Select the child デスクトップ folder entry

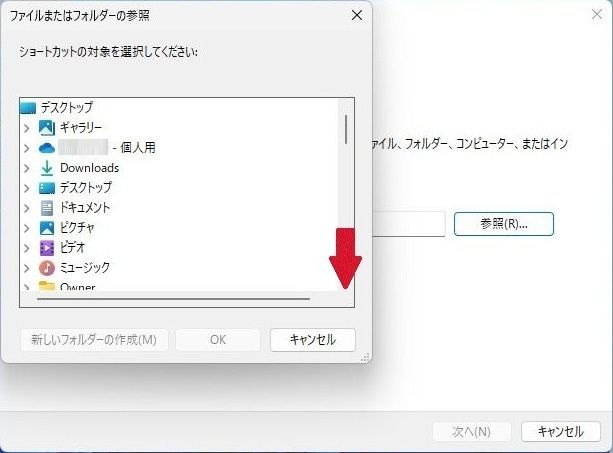tap(85, 188)
